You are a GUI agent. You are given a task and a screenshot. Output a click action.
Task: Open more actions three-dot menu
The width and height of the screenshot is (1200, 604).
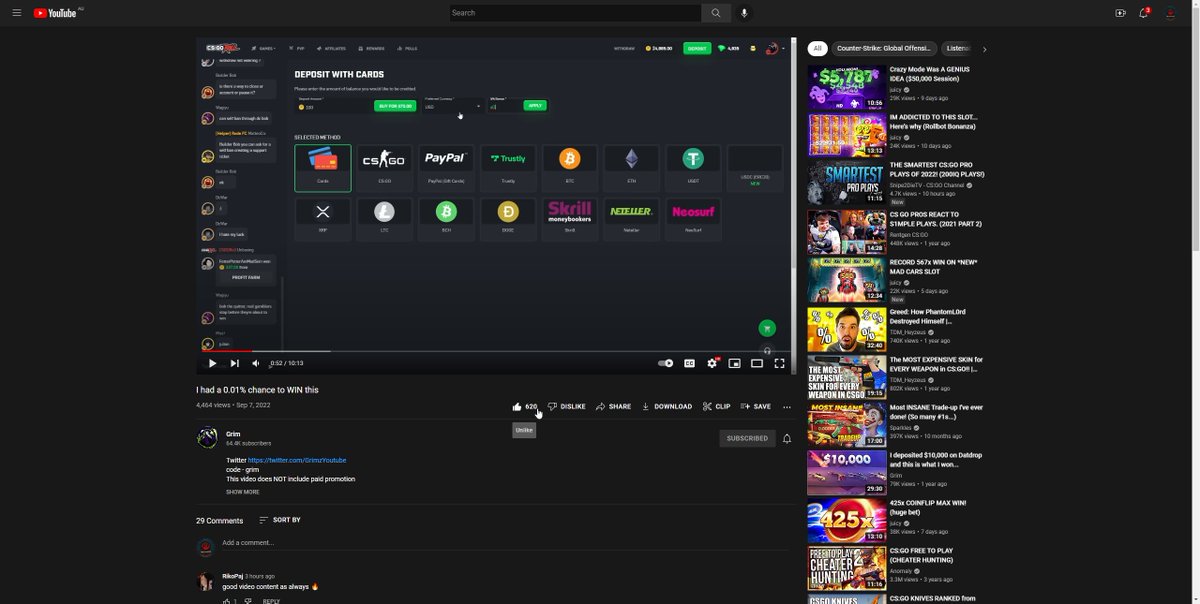(x=787, y=407)
